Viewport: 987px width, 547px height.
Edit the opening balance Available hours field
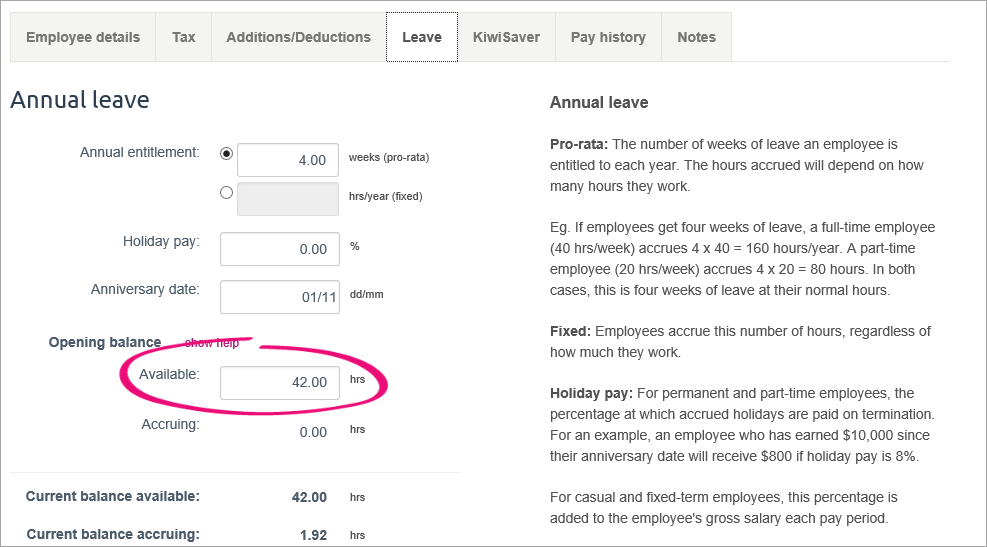tap(279, 382)
